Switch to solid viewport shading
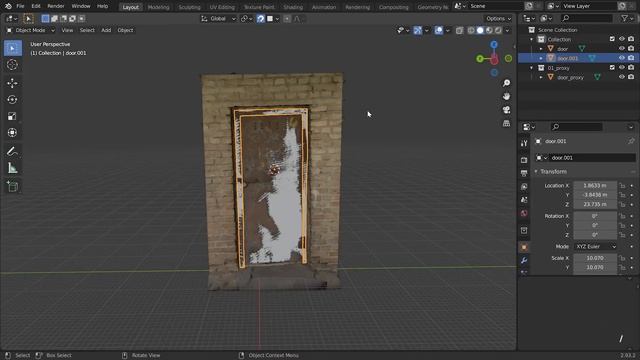640x360 pixels. [x=480, y=30]
